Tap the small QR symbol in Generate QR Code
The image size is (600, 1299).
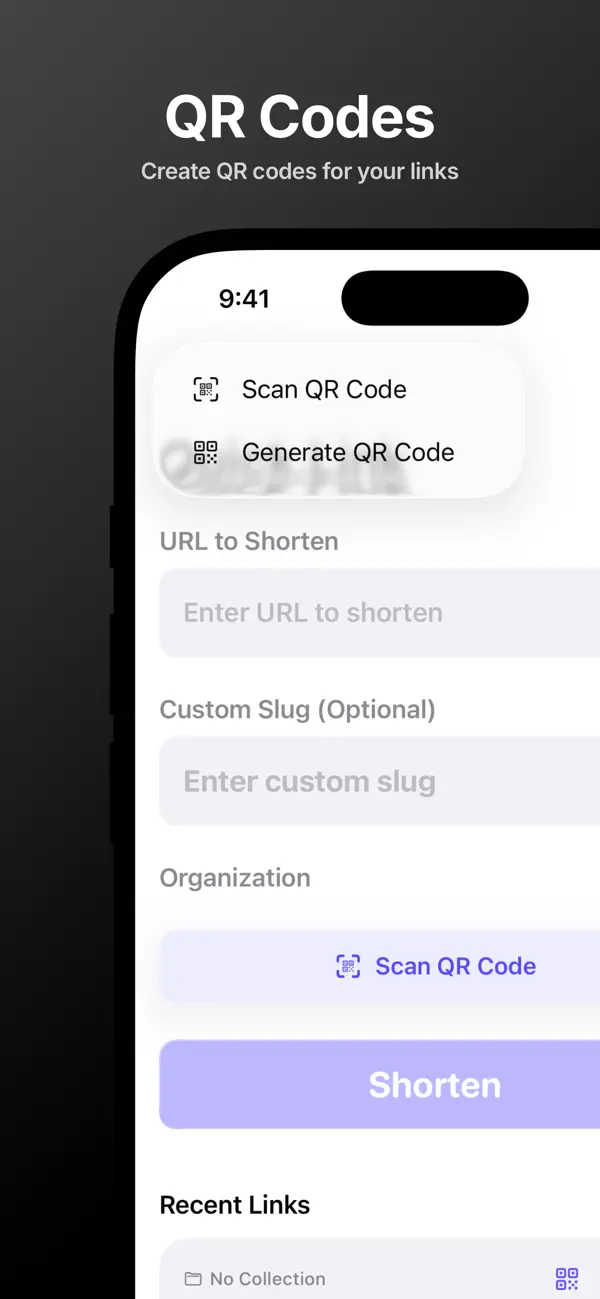[x=206, y=452]
